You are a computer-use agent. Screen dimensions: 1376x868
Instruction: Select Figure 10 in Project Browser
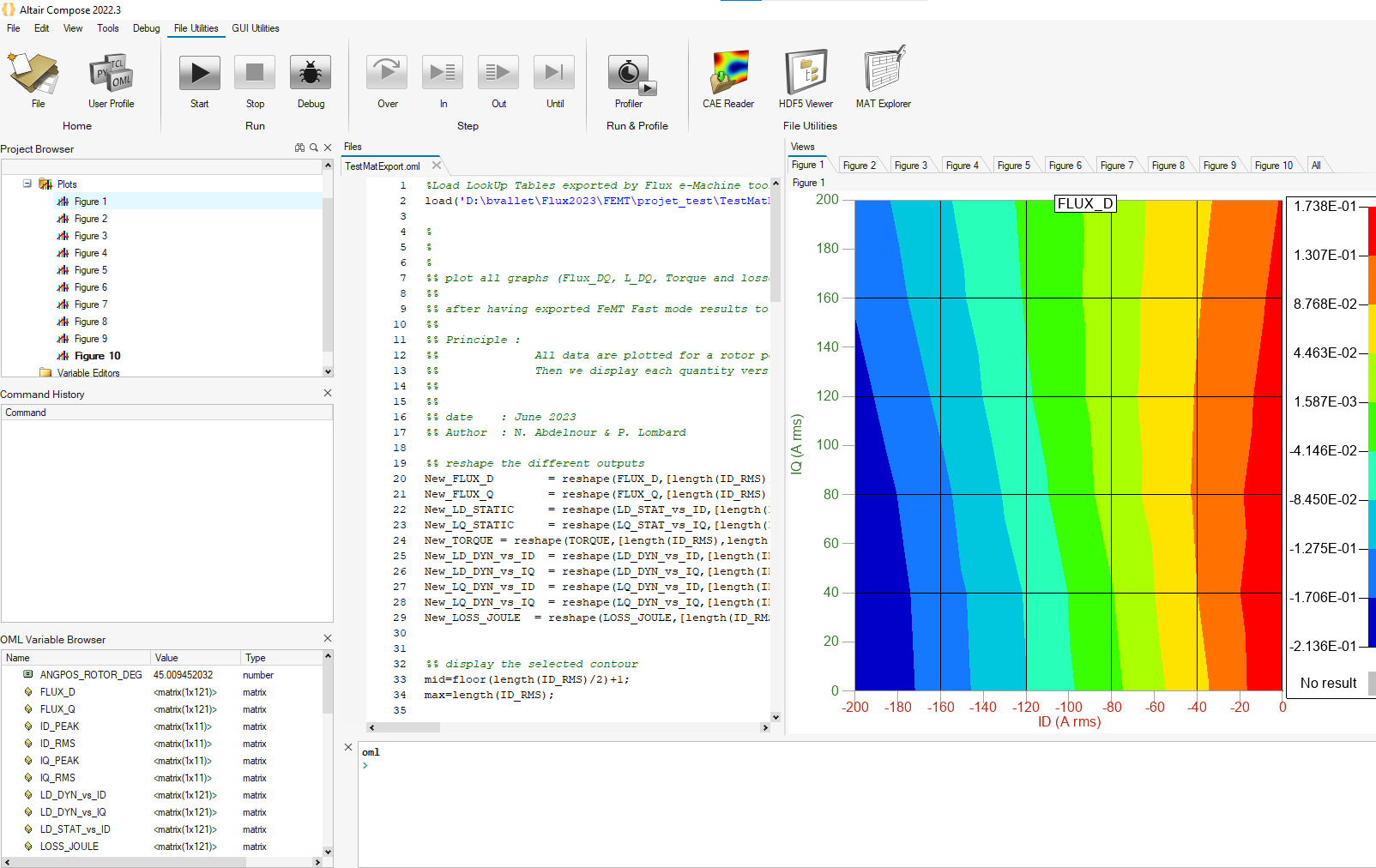97,356
